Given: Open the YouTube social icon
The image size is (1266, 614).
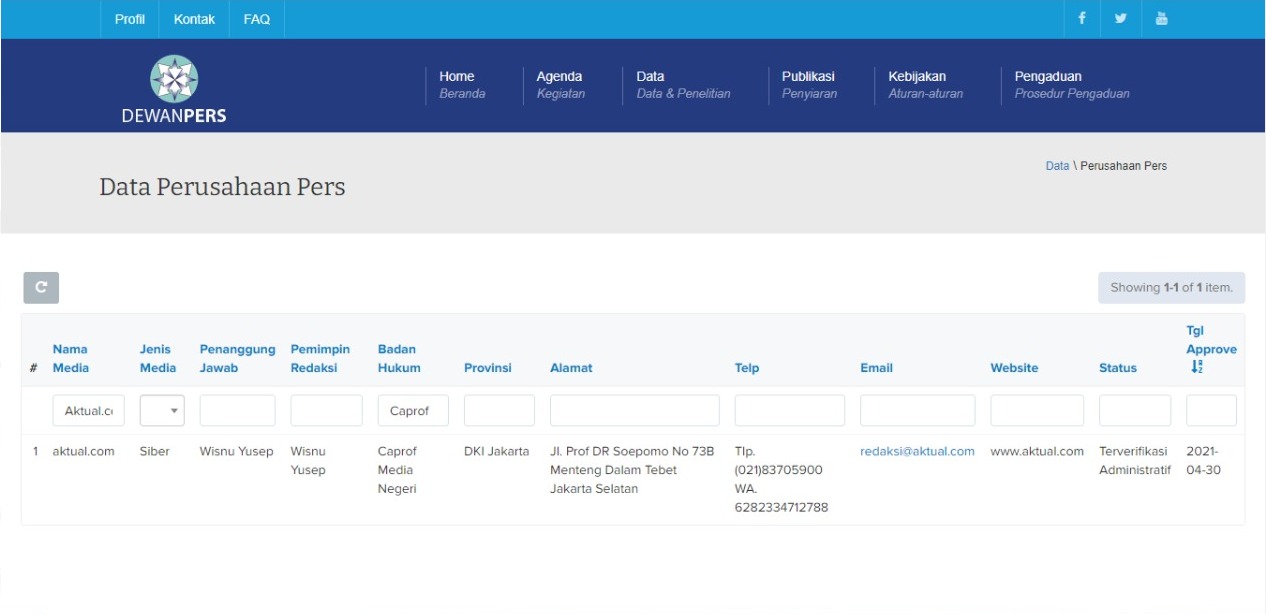Looking at the screenshot, I should point(1161,19).
